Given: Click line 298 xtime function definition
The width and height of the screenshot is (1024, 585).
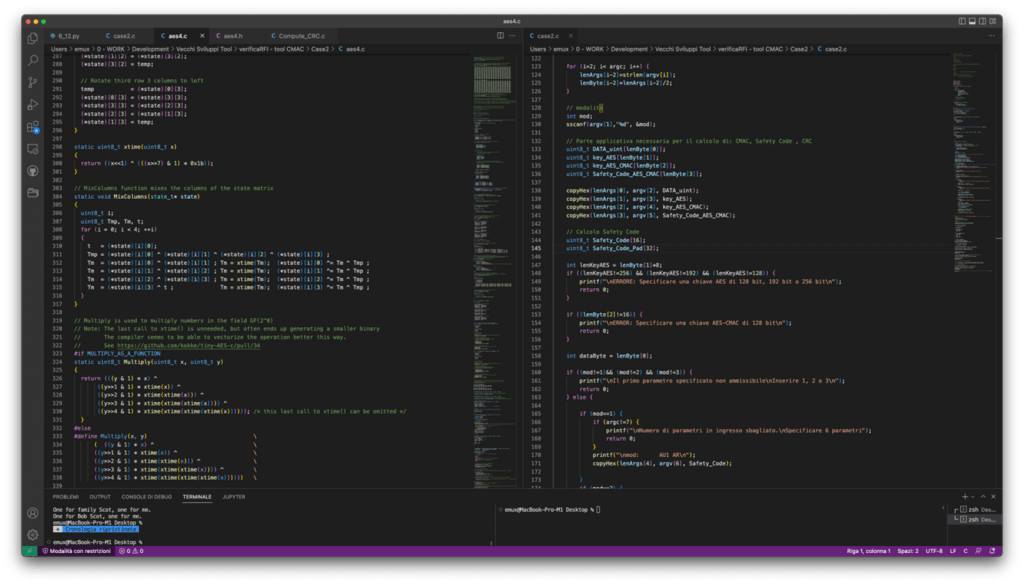Looking at the screenshot, I should point(125,147).
